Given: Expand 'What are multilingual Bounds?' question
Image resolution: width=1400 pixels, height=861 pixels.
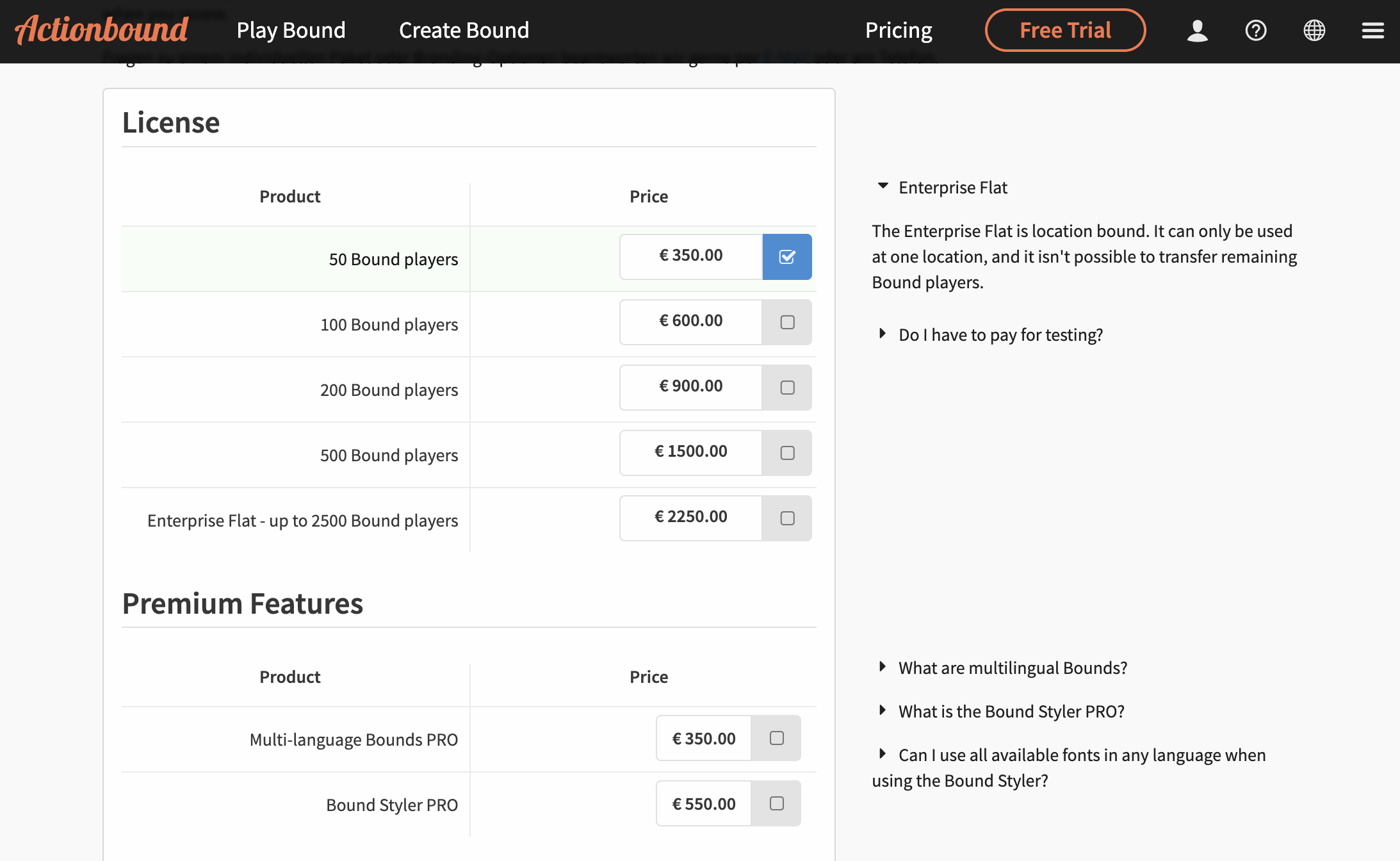Looking at the screenshot, I should coord(1003,668).
